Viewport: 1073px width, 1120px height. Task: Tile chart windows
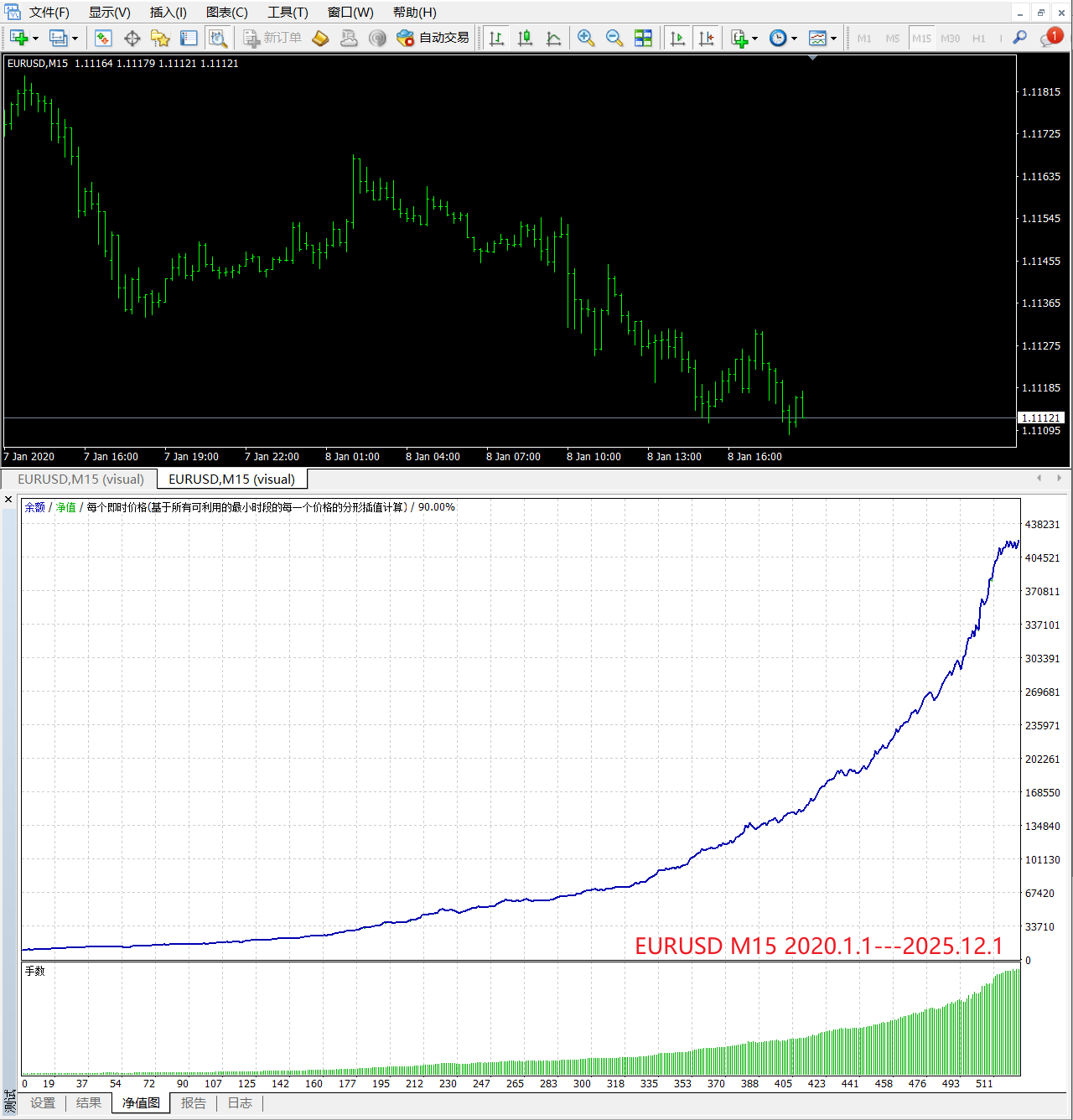tap(643, 38)
